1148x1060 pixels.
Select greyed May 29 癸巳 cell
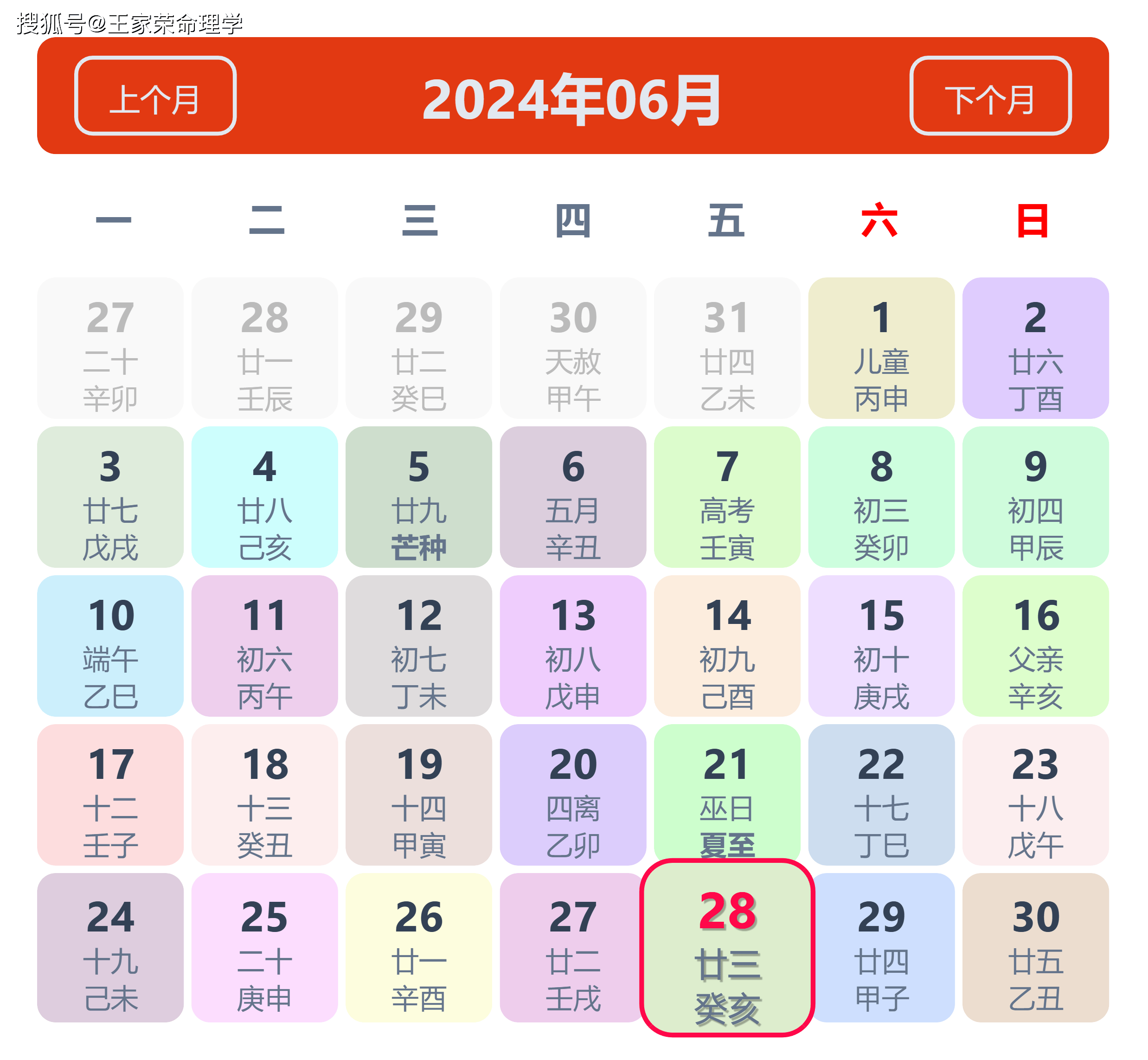coord(418,348)
